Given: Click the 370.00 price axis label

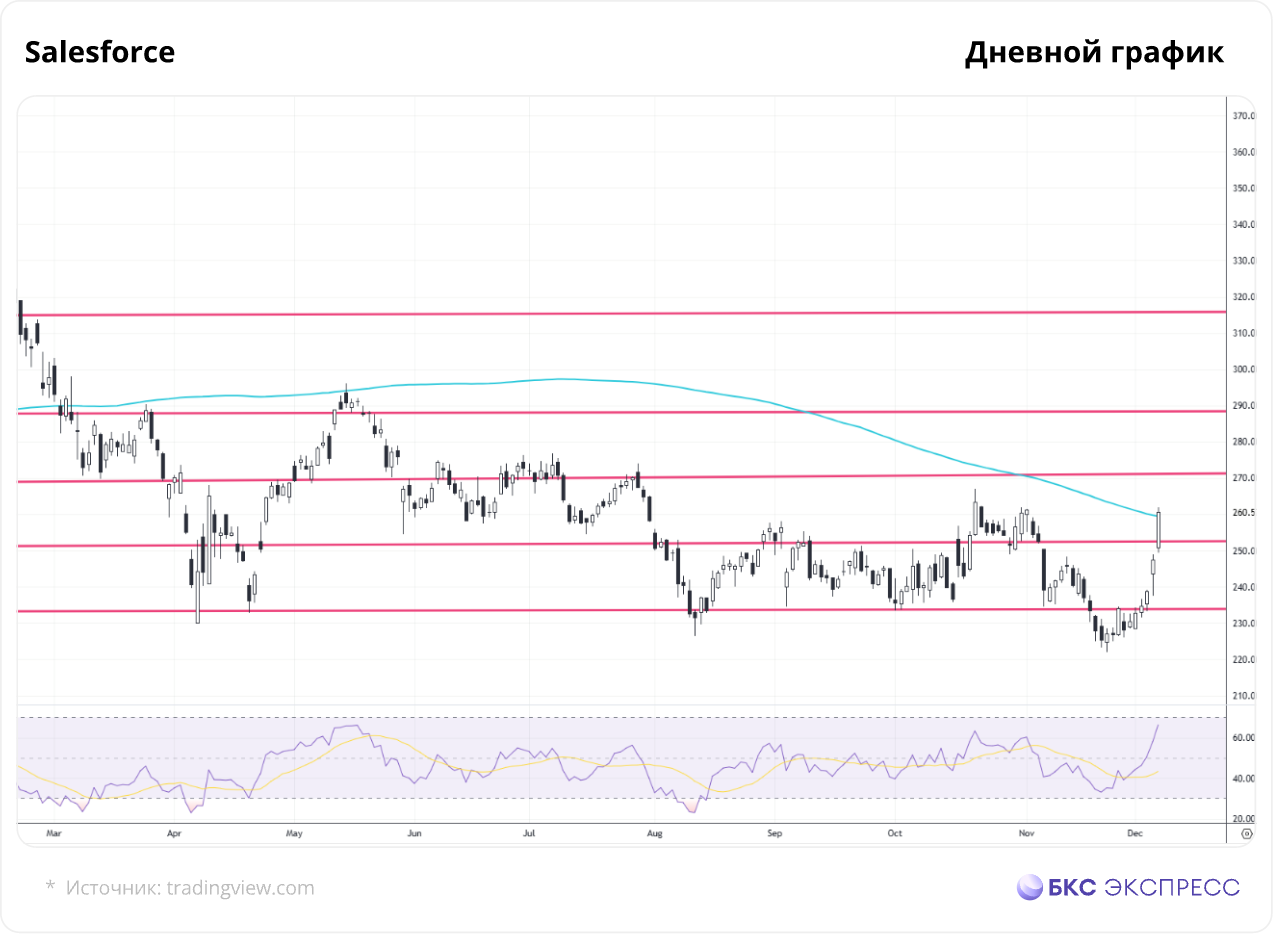Looking at the screenshot, I should (1245, 117).
